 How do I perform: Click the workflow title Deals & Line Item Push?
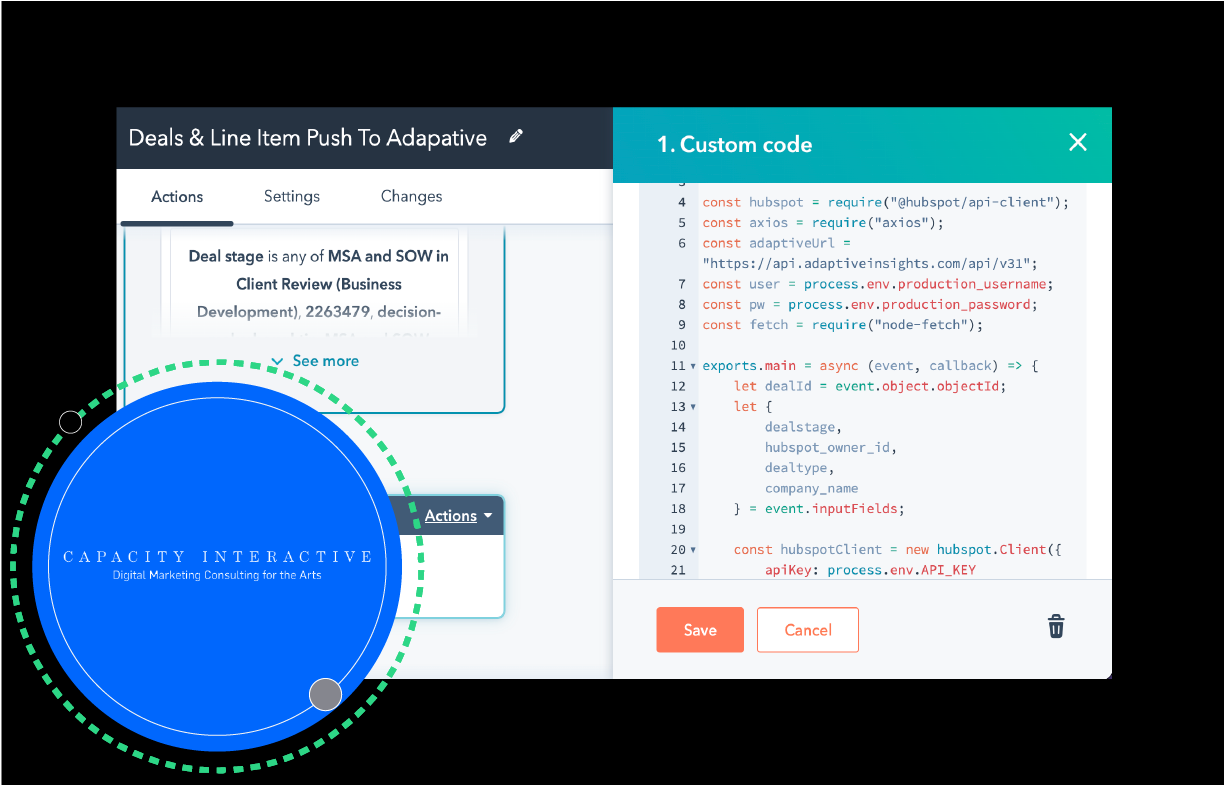(x=308, y=138)
